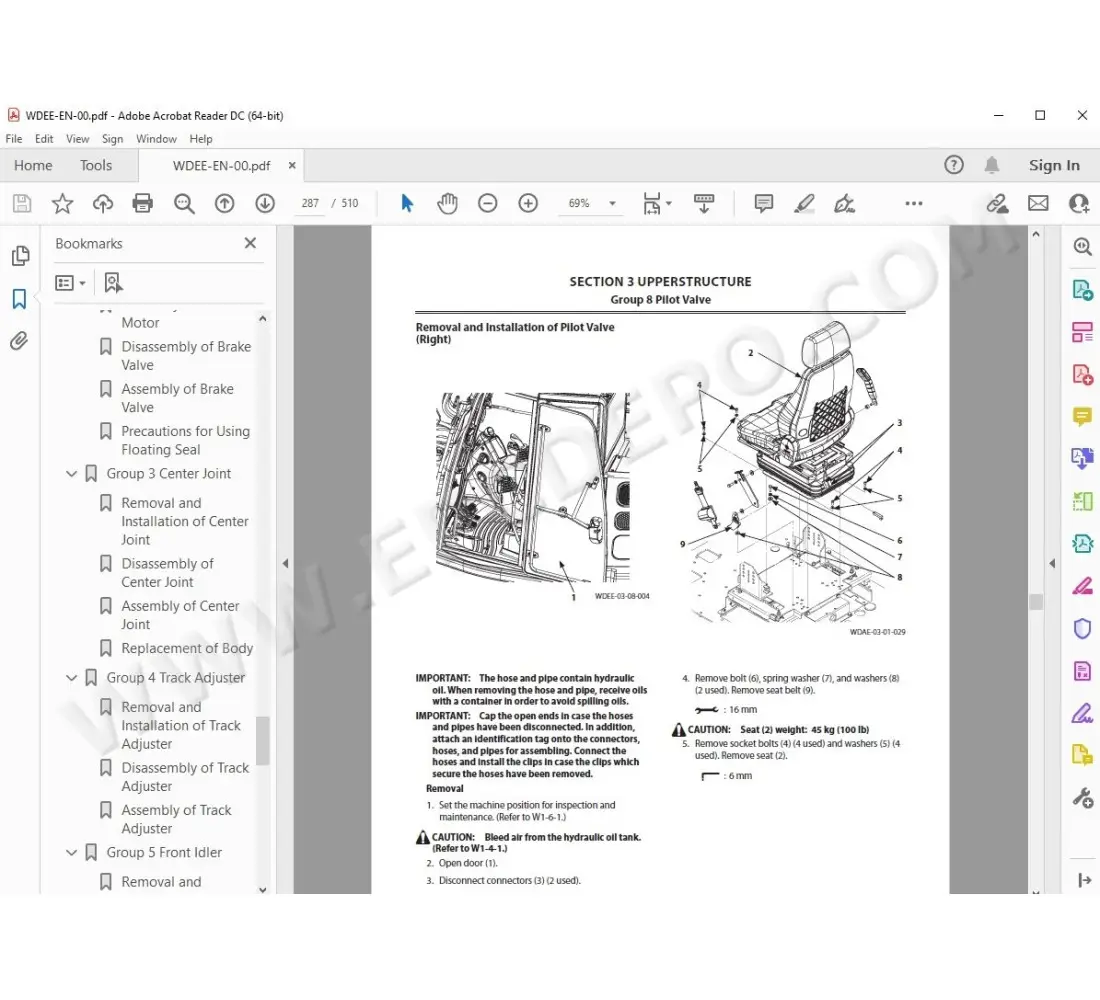Open the Edit menu
Image resolution: width=1100 pixels, height=1000 pixels.
point(44,139)
